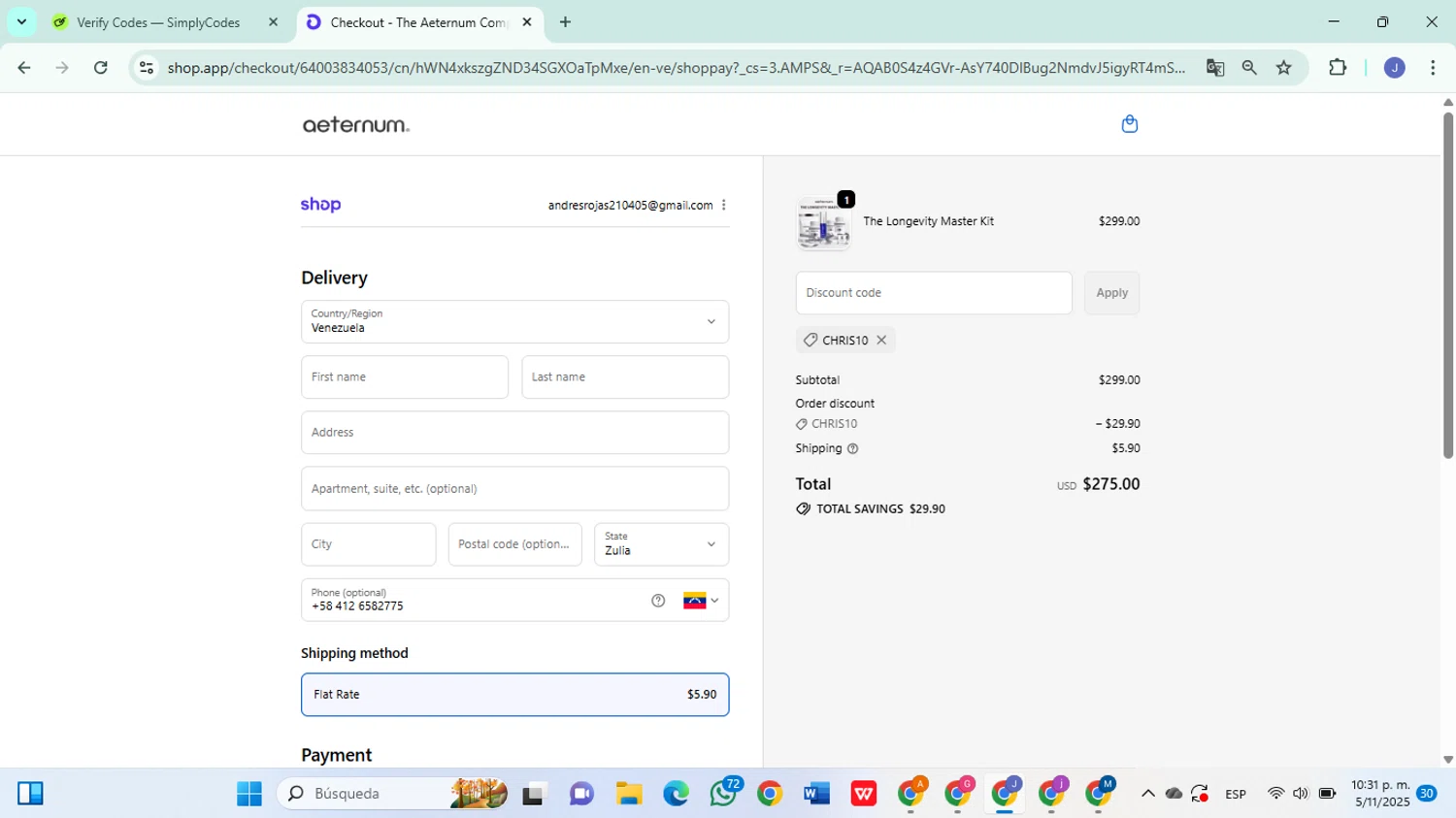
Task: Expand the Country/Region dropdown
Action: coord(514,321)
